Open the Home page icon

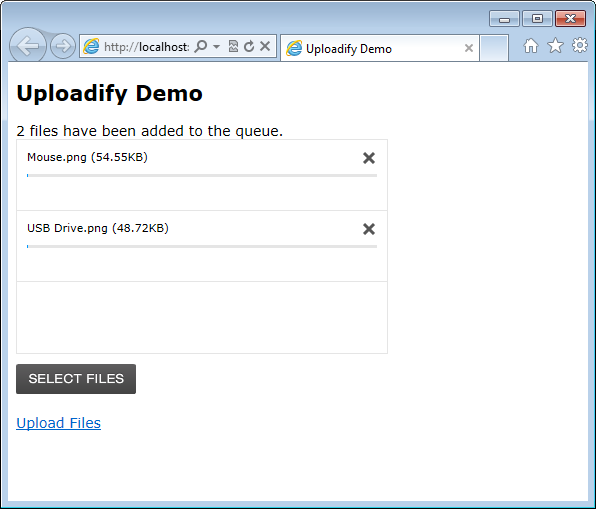point(531,46)
